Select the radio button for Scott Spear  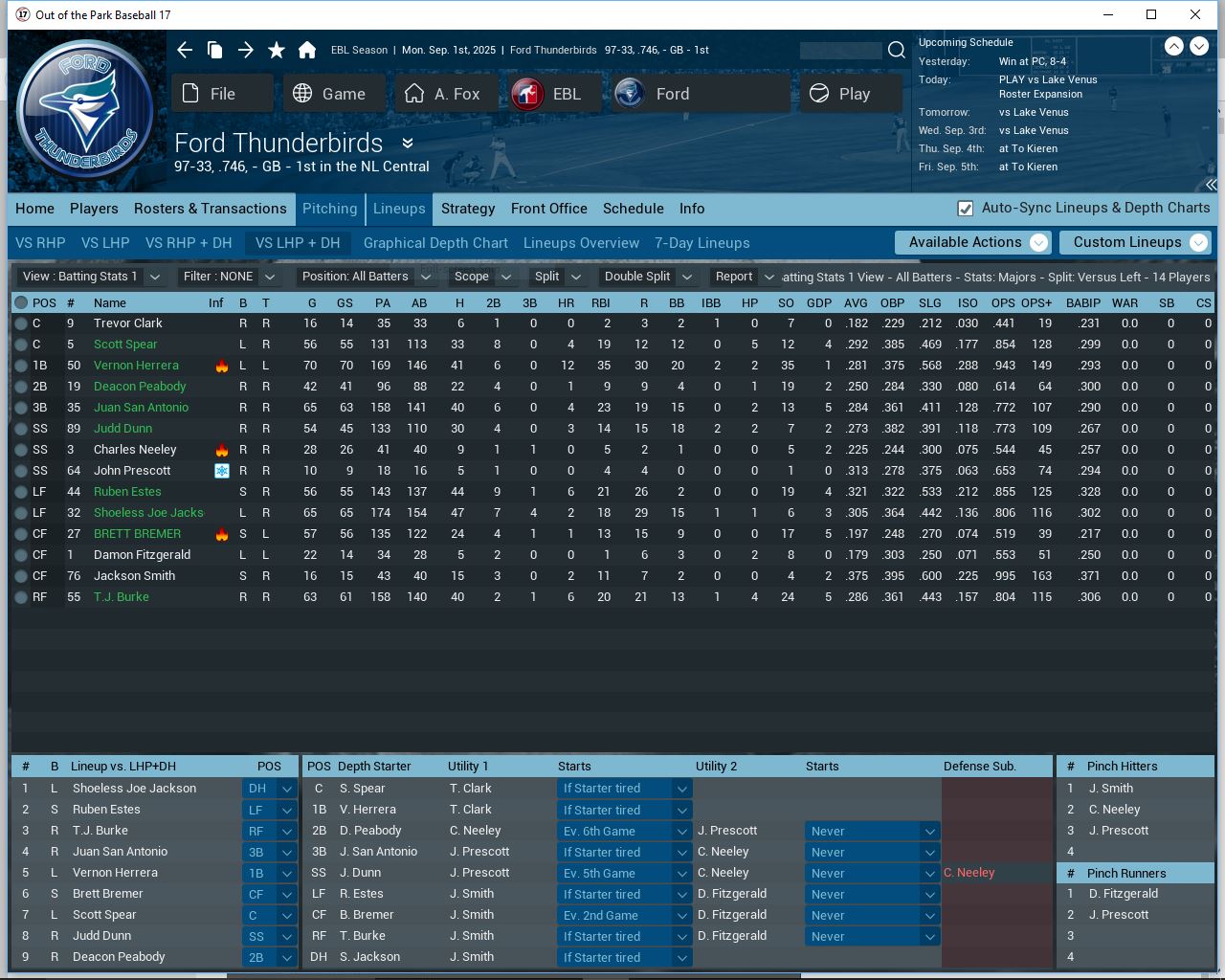[21, 345]
